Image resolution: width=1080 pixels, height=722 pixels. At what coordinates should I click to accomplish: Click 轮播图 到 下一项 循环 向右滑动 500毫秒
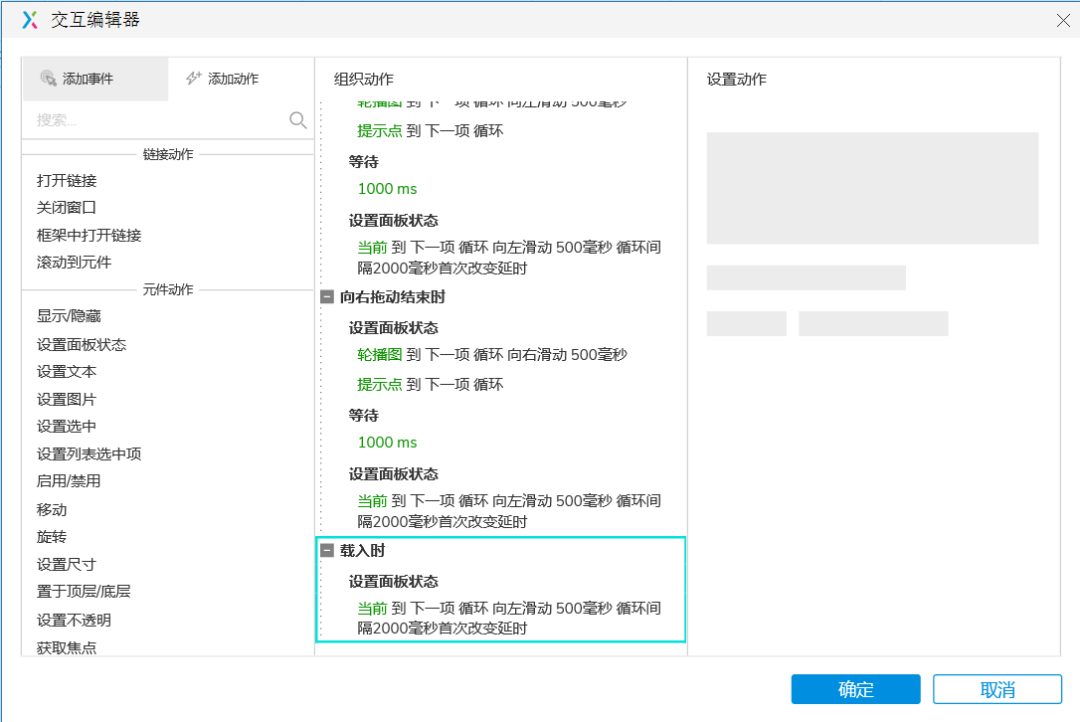click(492, 355)
